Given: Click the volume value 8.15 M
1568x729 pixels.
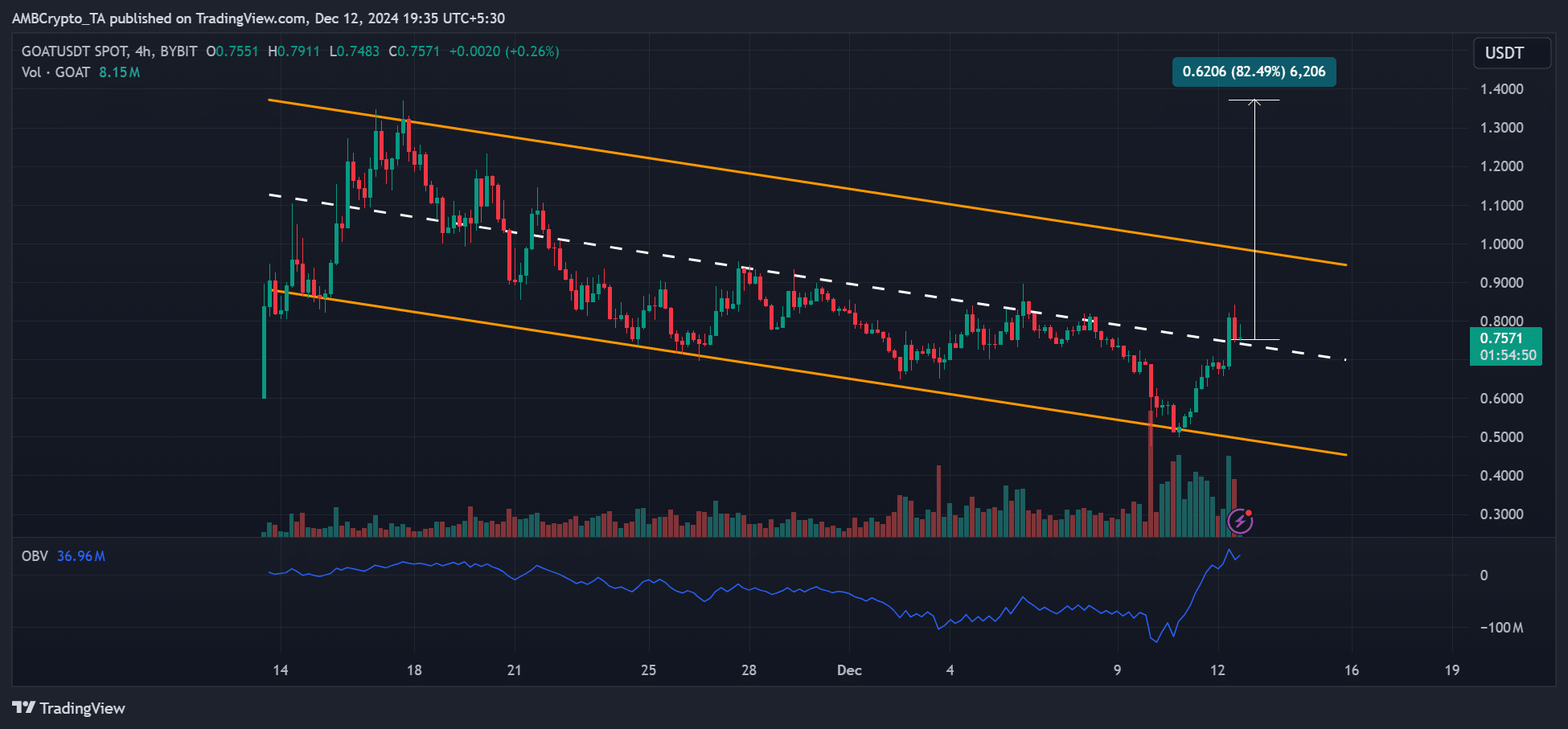Looking at the screenshot, I should (x=120, y=72).
